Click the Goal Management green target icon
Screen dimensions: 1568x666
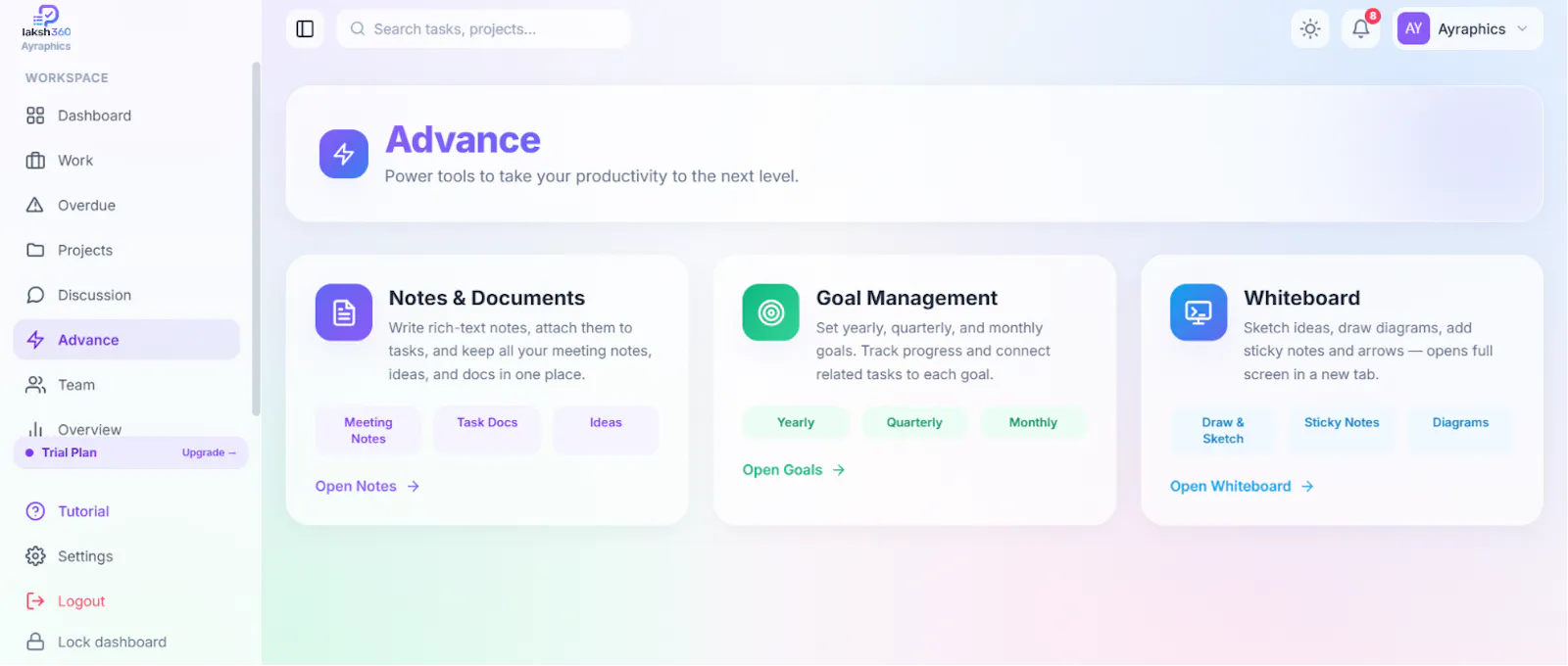point(771,312)
